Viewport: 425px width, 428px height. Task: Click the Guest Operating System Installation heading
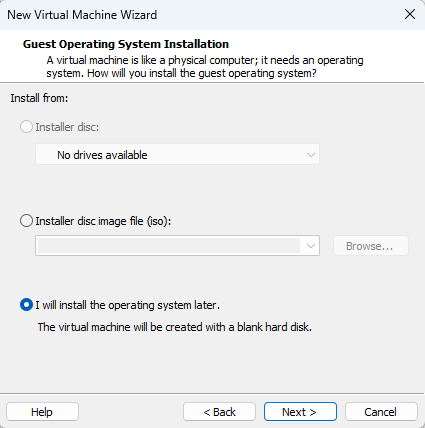(x=126, y=44)
